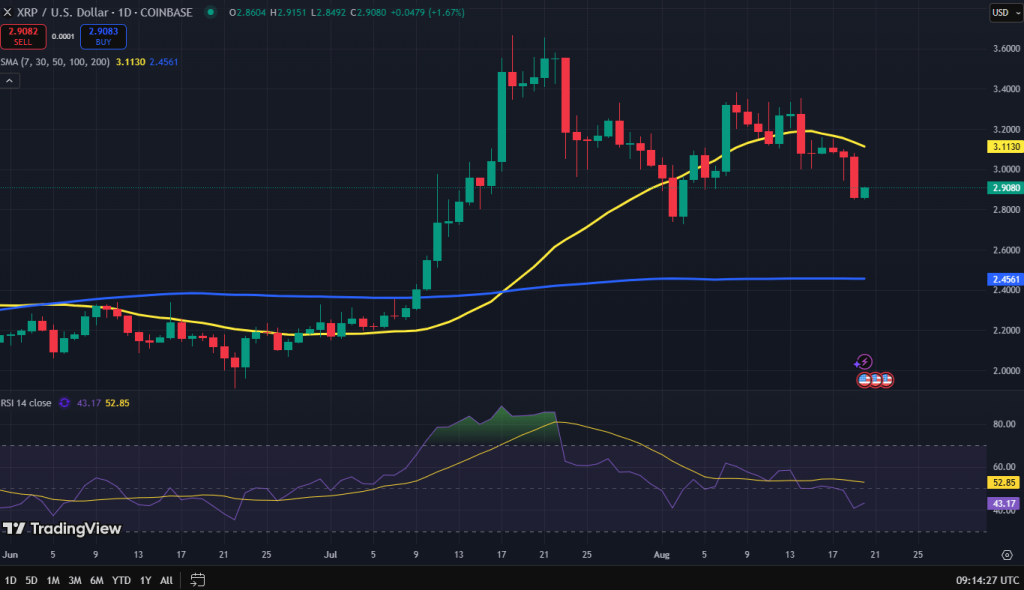Click the green market status dot
The height and width of the screenshot is (590, 1024).
(209, 12)
